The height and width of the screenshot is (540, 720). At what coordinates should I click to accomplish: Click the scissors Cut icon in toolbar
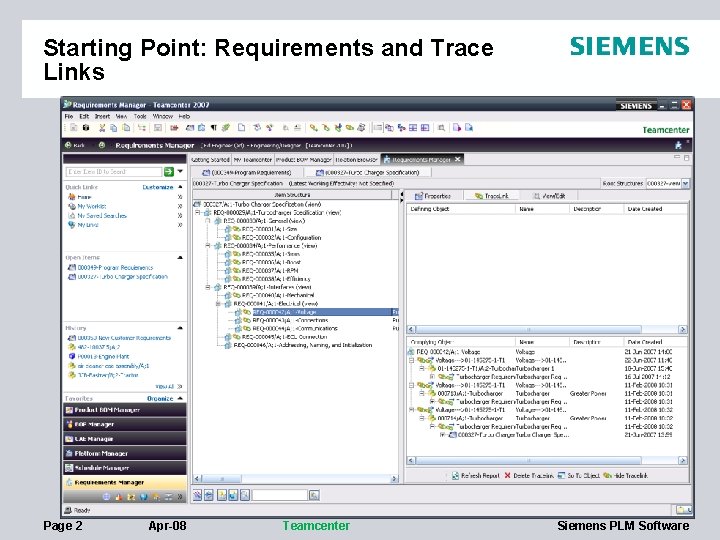click(x=102, y=128)
